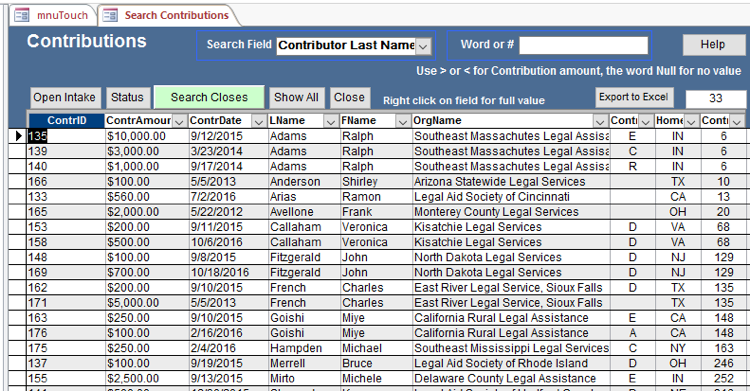The width and height of the screenshot is (750, 391).
Task: Click the Word or # input box
Action: click(584, 45)
